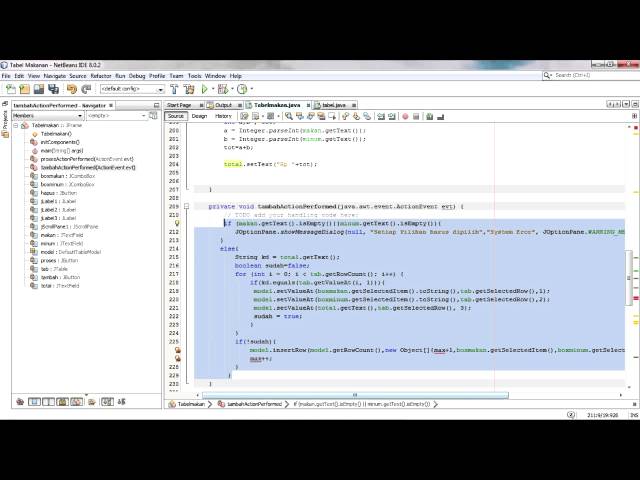Image resolution: width=640 pixels, height=480 pixels.
Task: Toggle the Show Fields filter in the Navigator bottom bar
Action: [x=34, y=402]
